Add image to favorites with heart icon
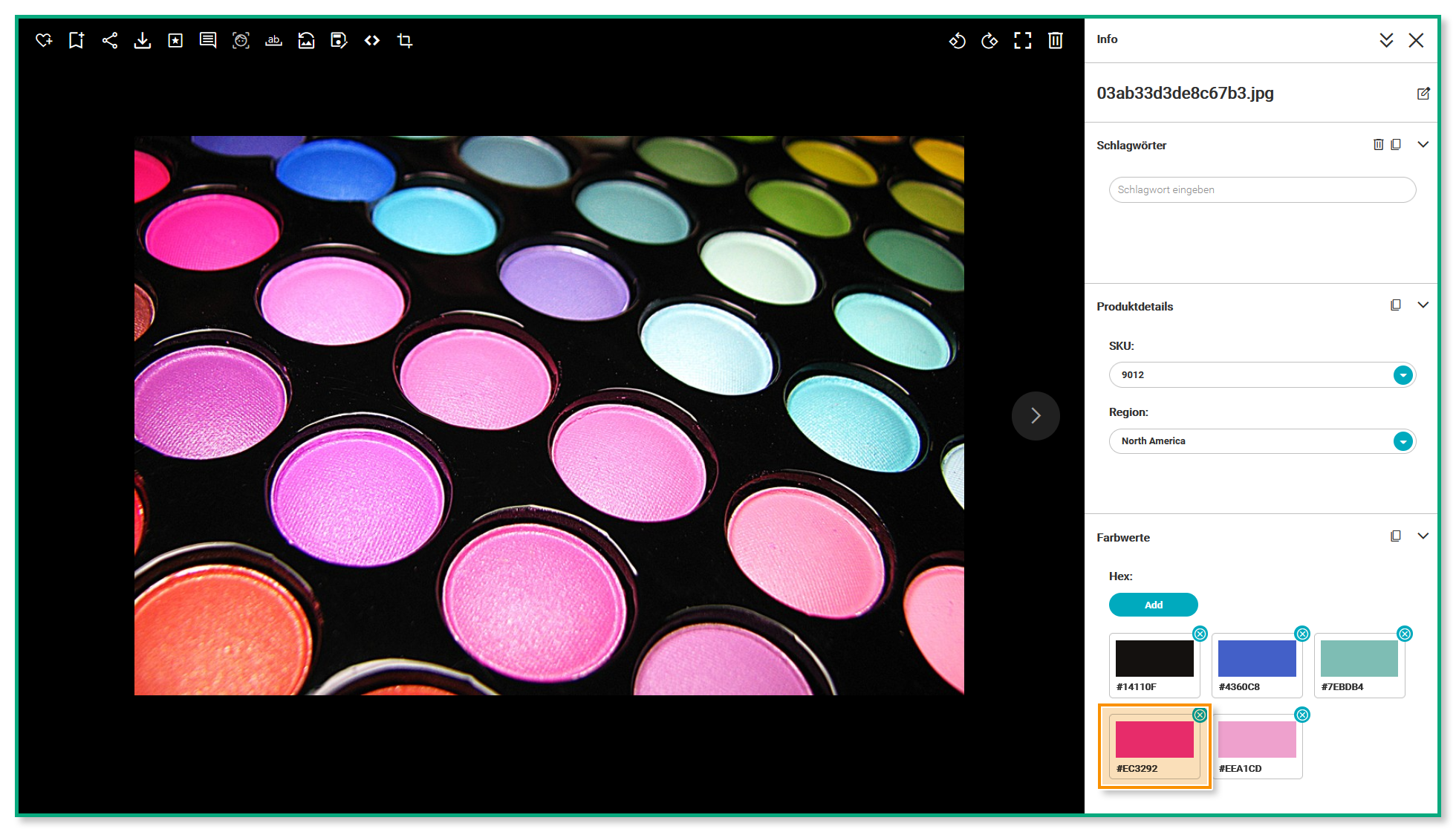The height and width of the screenshot is (832, 1456). click(x=44, y=40)
